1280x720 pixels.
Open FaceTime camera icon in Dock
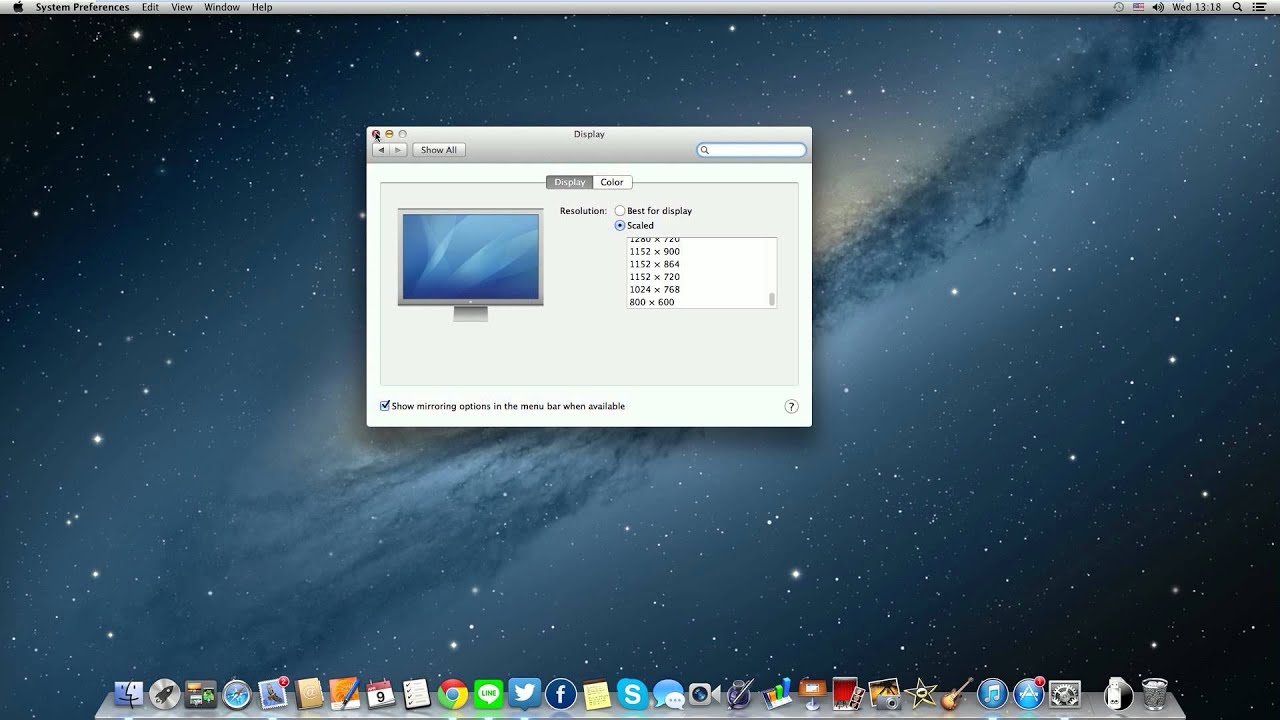(704, 693)
